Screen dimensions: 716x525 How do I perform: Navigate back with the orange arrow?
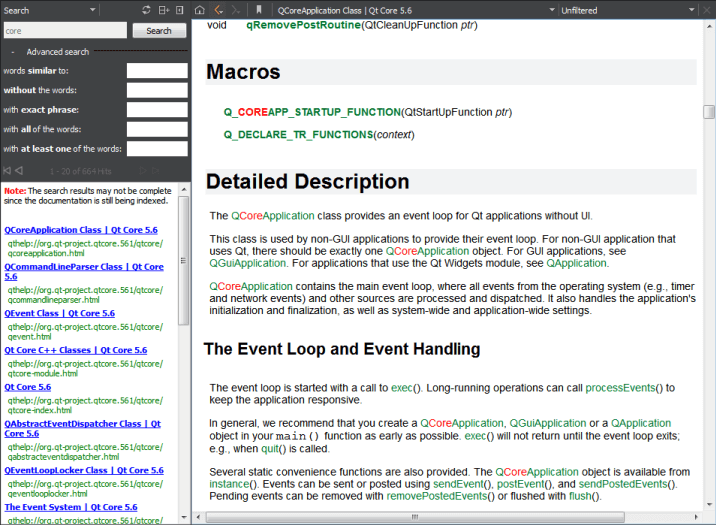(219, 10)
